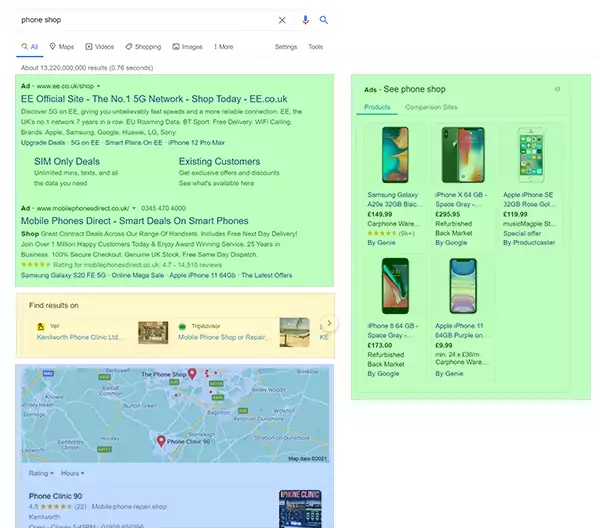Open the More search options menu
Viewport: 600px width, 528px height.
pos(223,47)
